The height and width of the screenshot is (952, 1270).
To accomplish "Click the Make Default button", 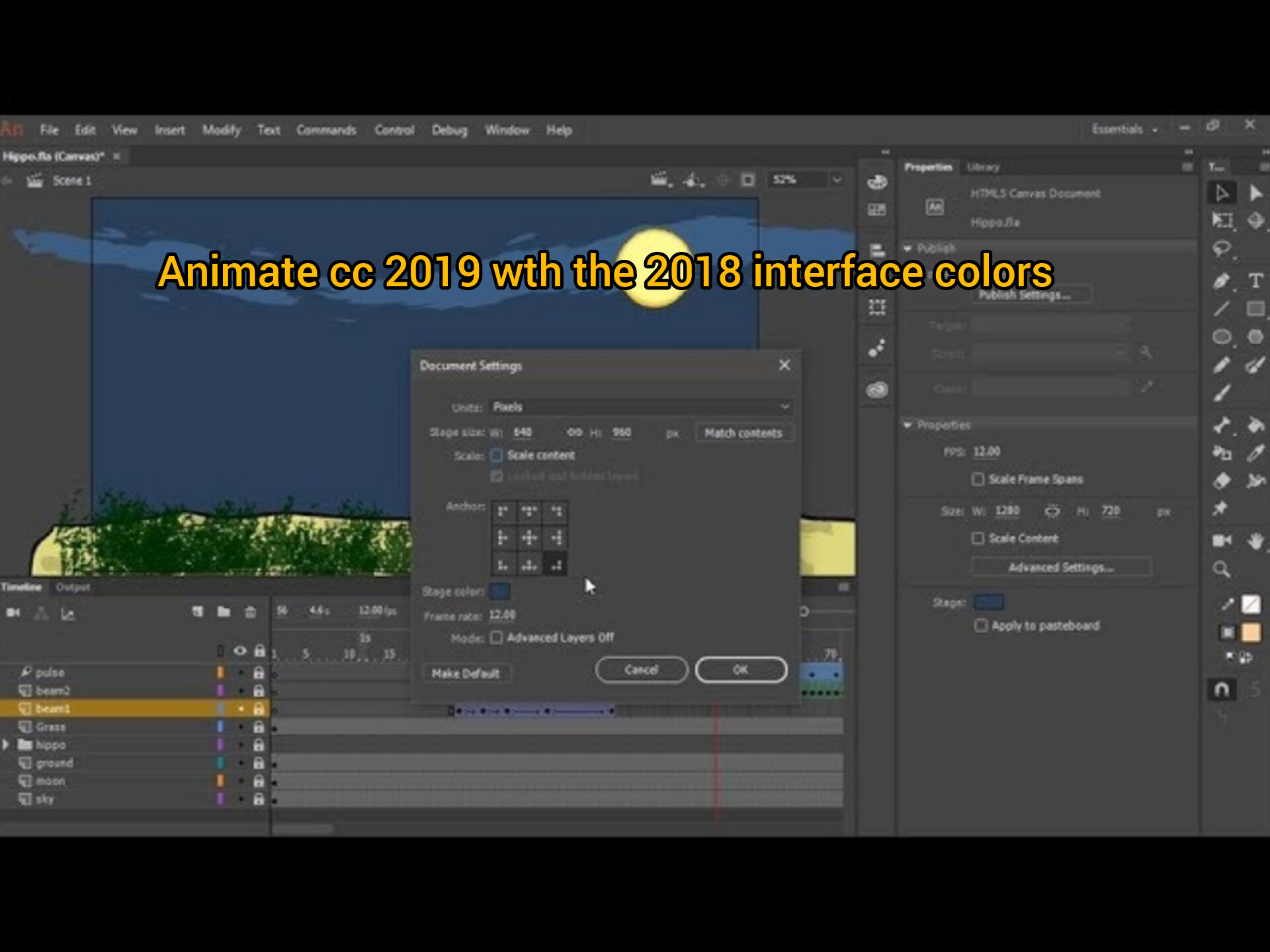I will 466,672.
